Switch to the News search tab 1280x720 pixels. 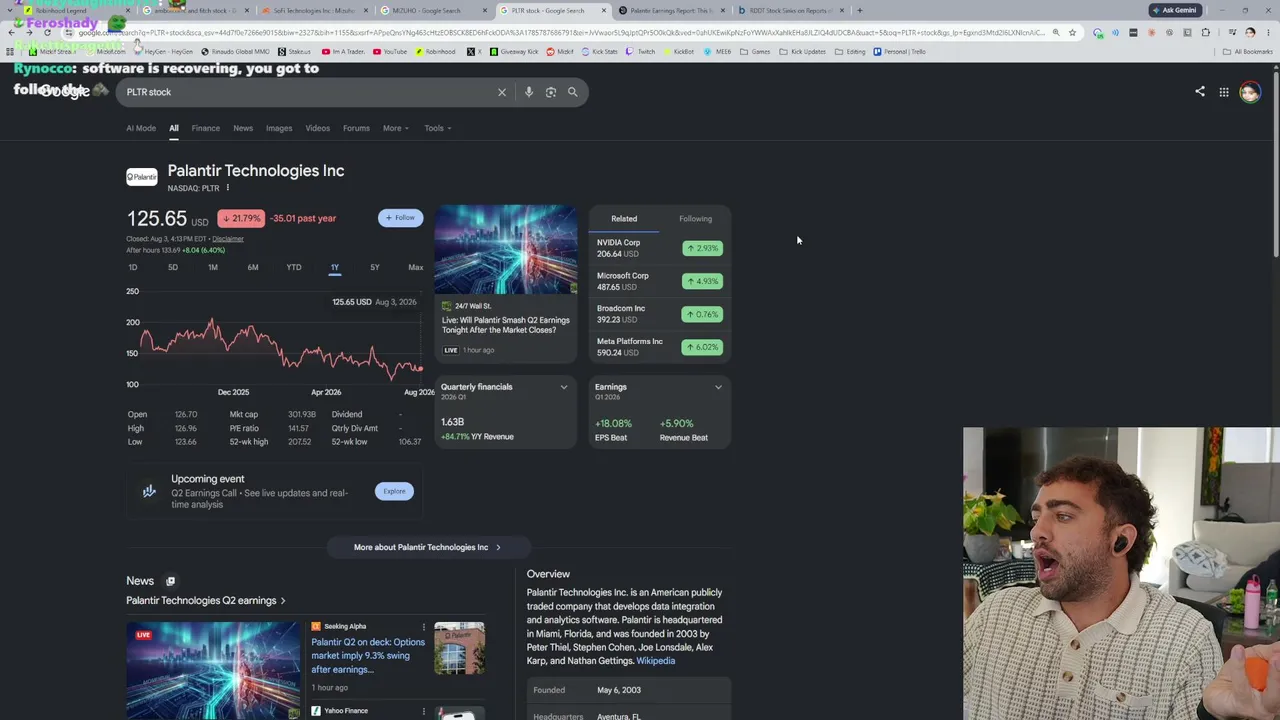click(x=243, y=128)
